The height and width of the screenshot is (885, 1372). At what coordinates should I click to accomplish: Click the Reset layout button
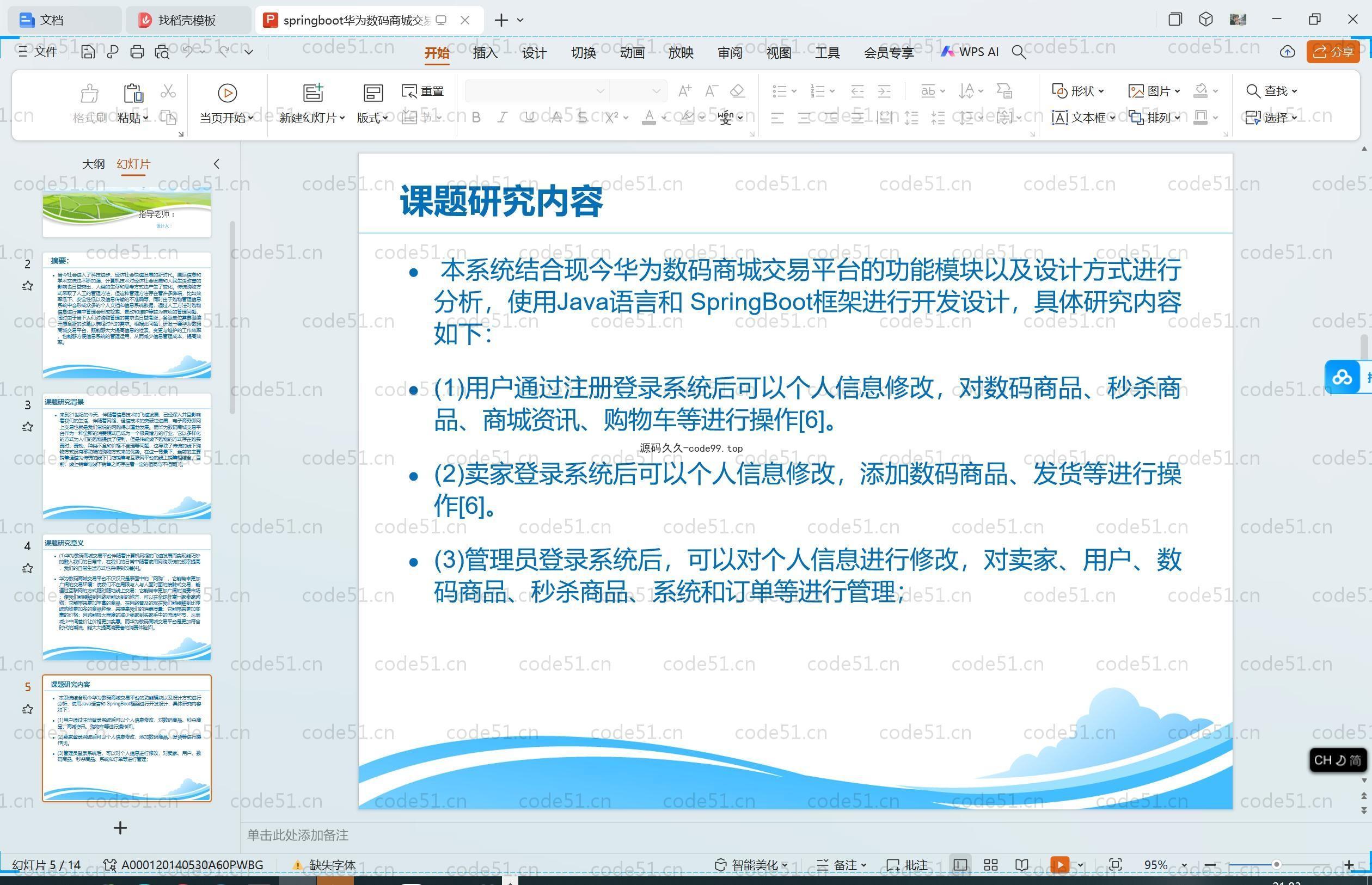coord(423,91)
